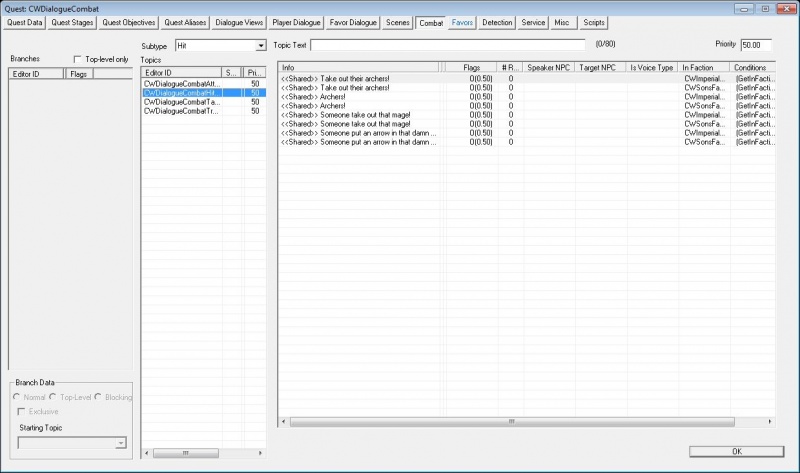Click the Conditions column header
The width and height of the screenshot is (800, 473).
click(752, 67)
